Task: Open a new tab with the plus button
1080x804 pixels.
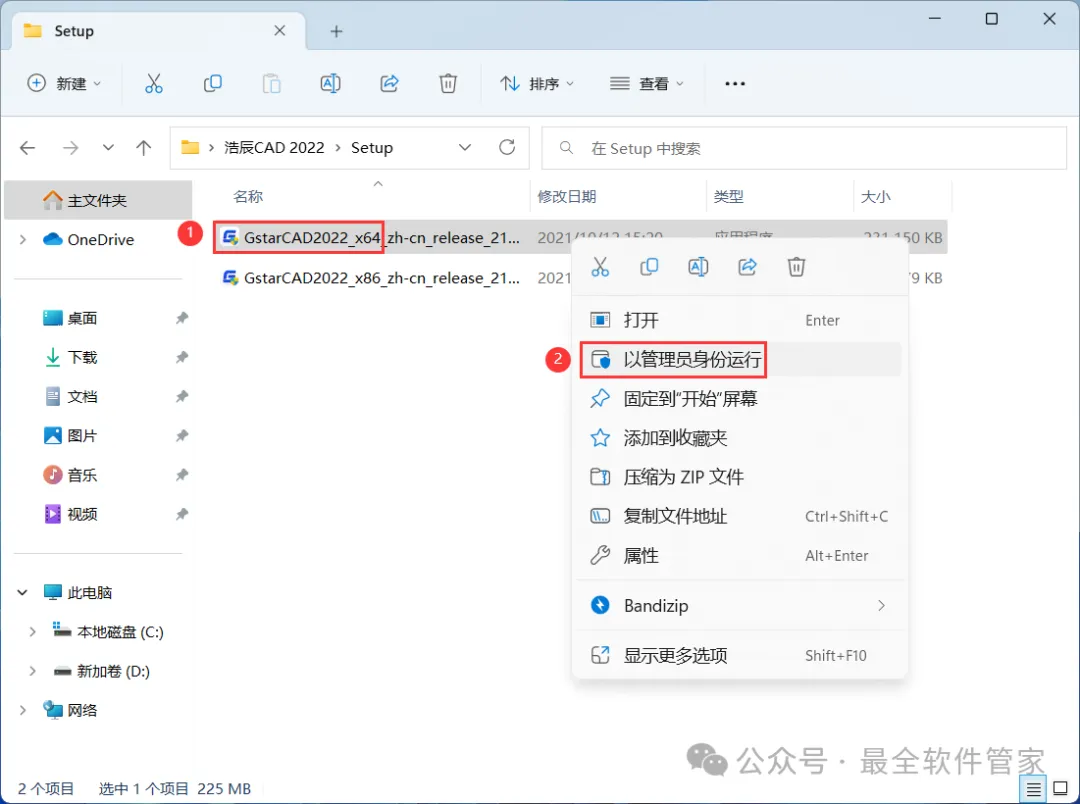Action: [x=336, y=31]
